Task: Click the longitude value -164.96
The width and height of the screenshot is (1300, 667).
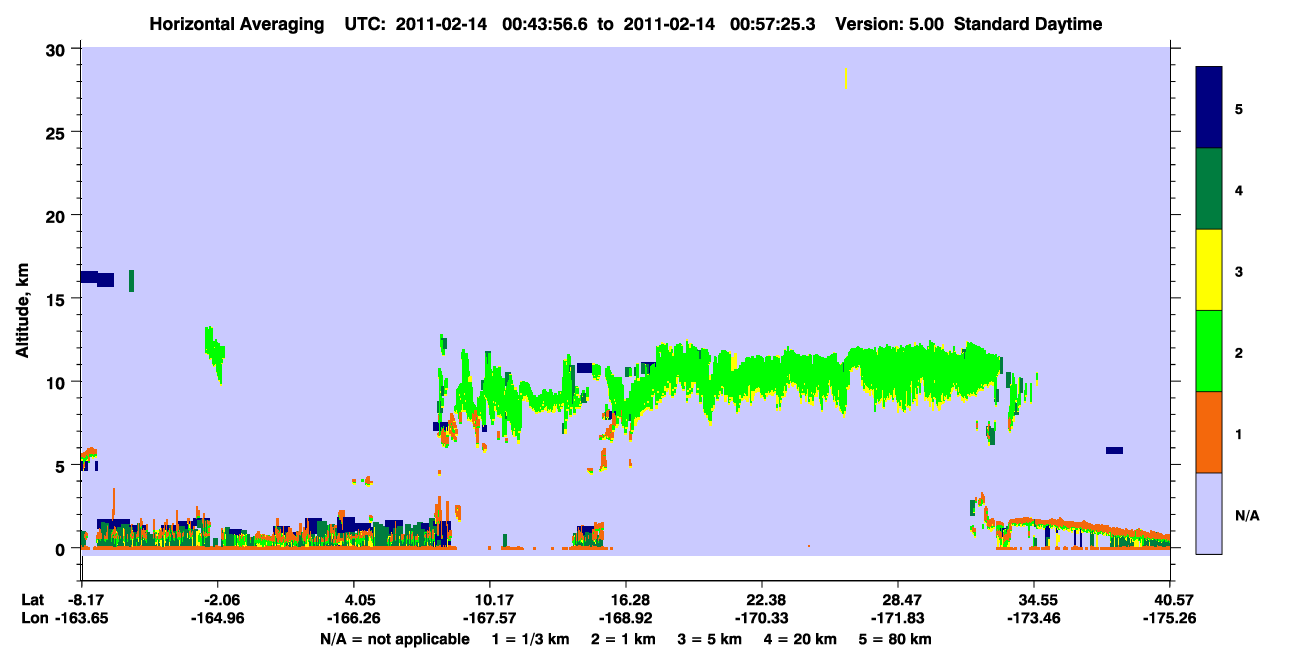Action: [x=218, y=619]
